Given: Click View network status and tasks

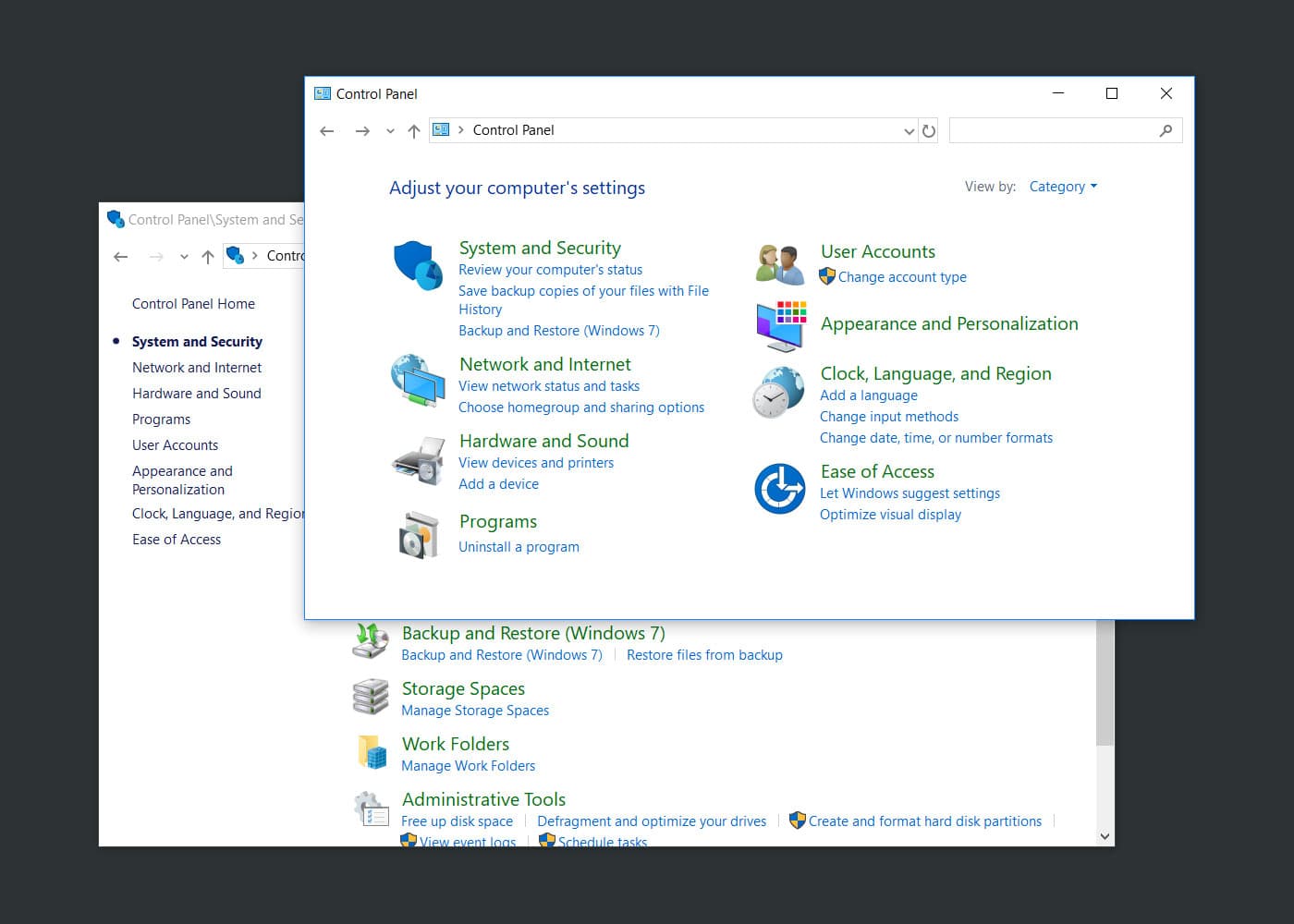Looking at the screenshot, I should click(x=549, y=386).
